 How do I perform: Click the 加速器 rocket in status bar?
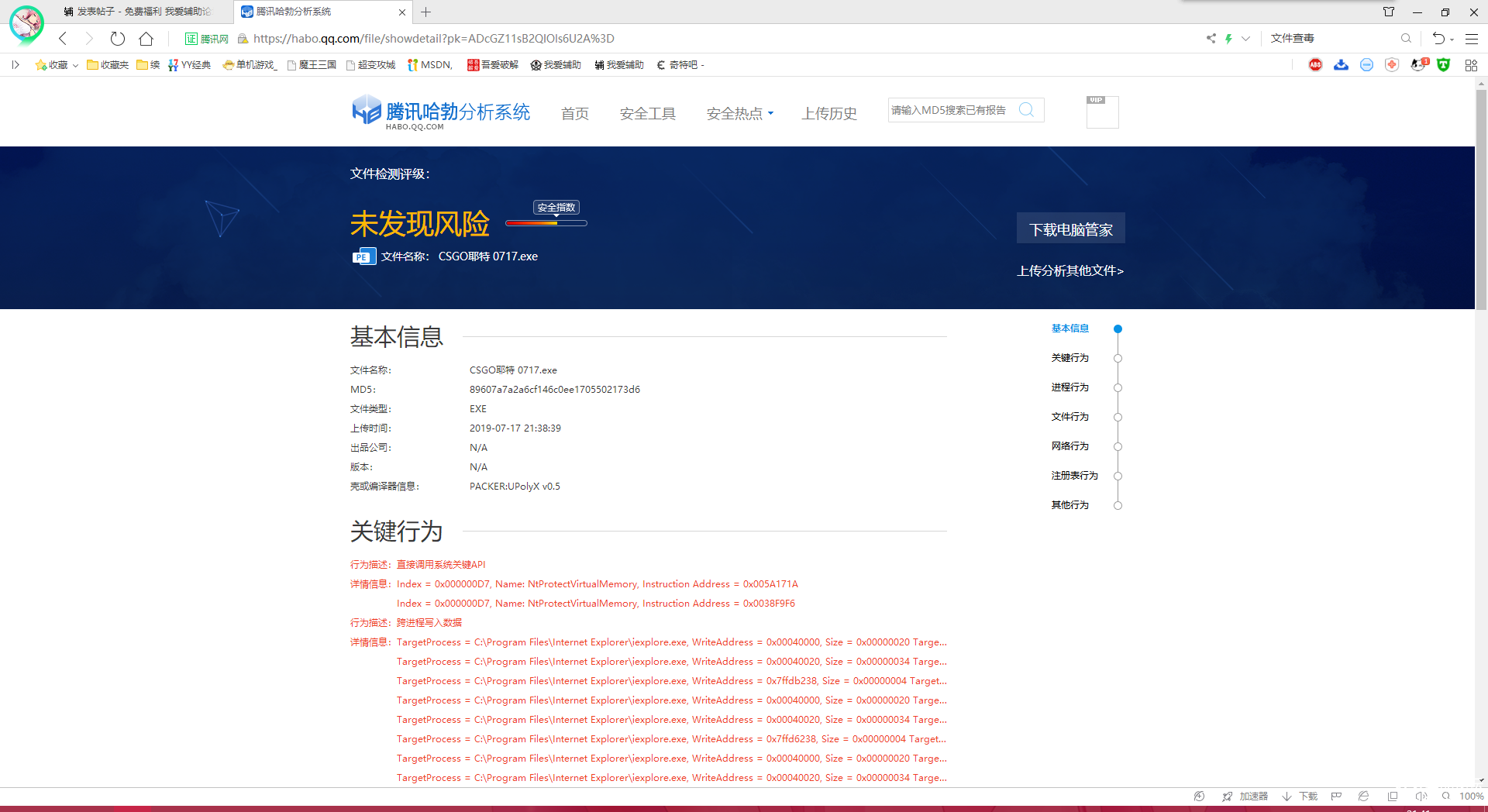point(1245,797)
